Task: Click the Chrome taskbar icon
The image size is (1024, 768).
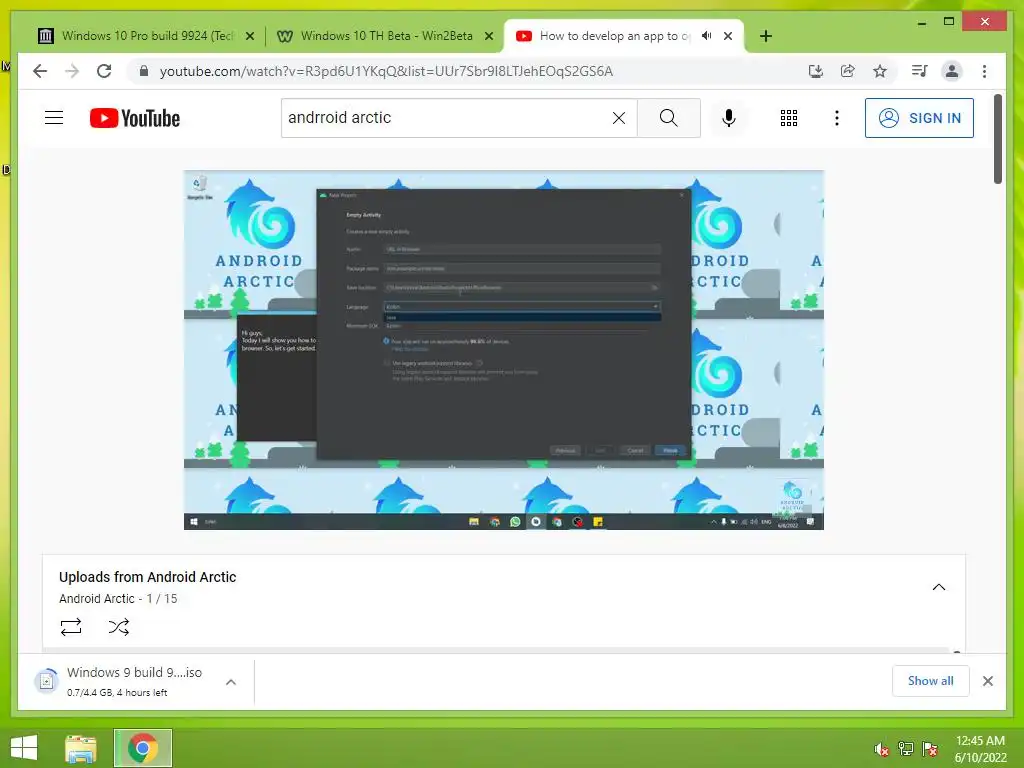Action: coord(143,748)
